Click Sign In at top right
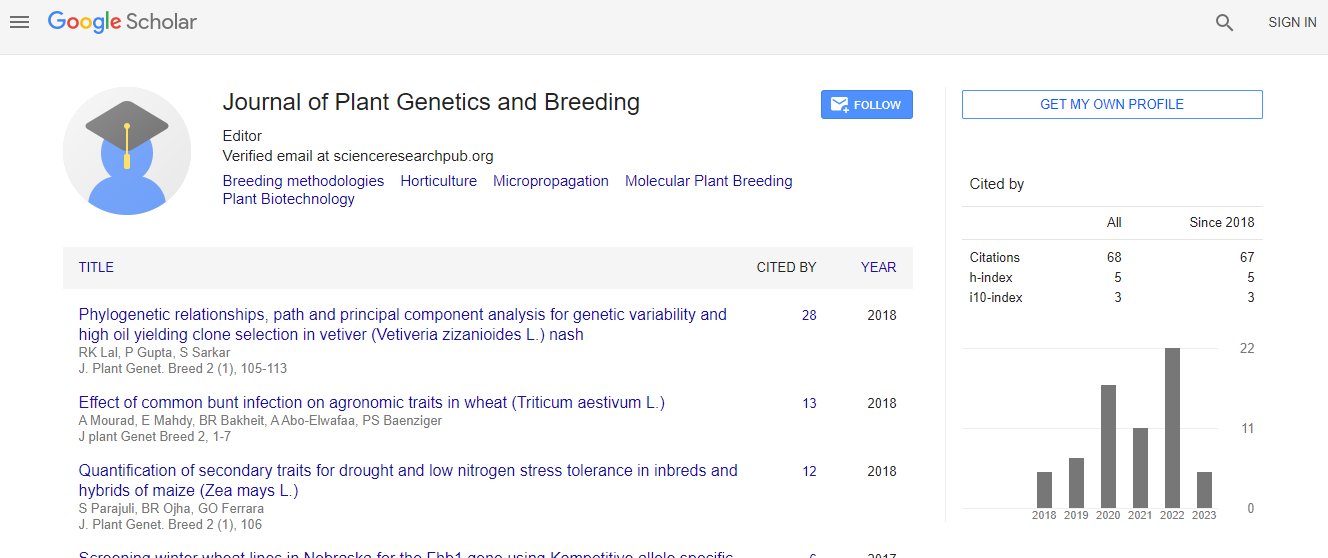Screen dimensions: 1328x558 (1292, 22)
